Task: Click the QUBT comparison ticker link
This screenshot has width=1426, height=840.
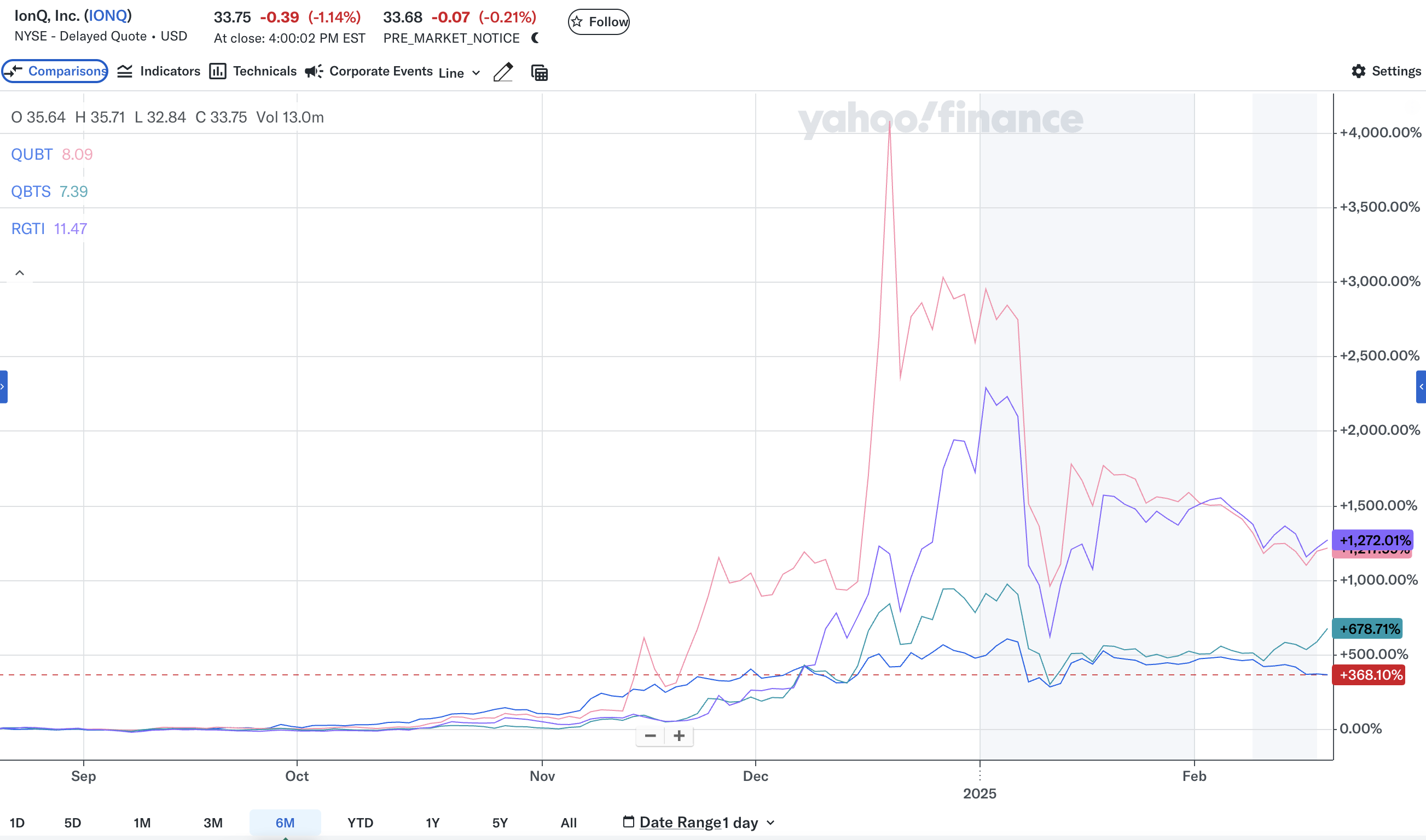Action: pyautogui.click(x=32, y=155)
